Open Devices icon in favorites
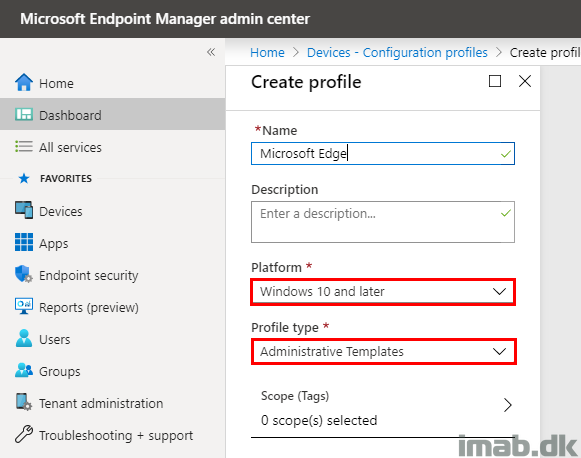The image size is (581, 458). pyautogui.click(x=24, y=210)
